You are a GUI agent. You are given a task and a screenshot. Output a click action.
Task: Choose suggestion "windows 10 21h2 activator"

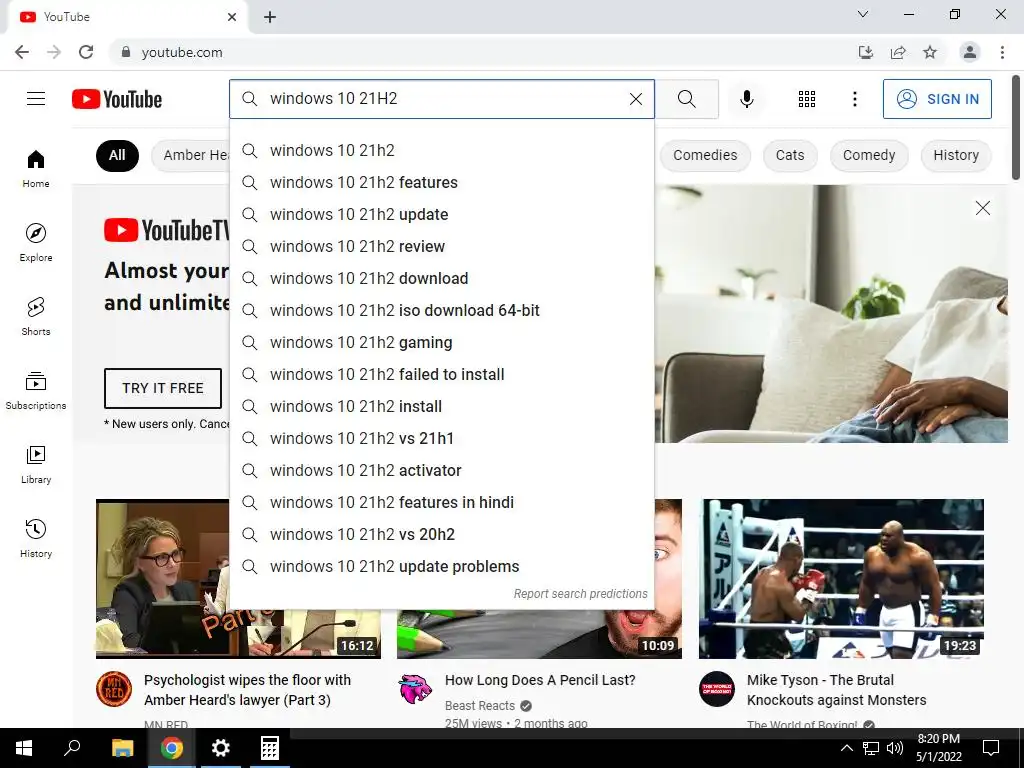(x=441, y=470)
